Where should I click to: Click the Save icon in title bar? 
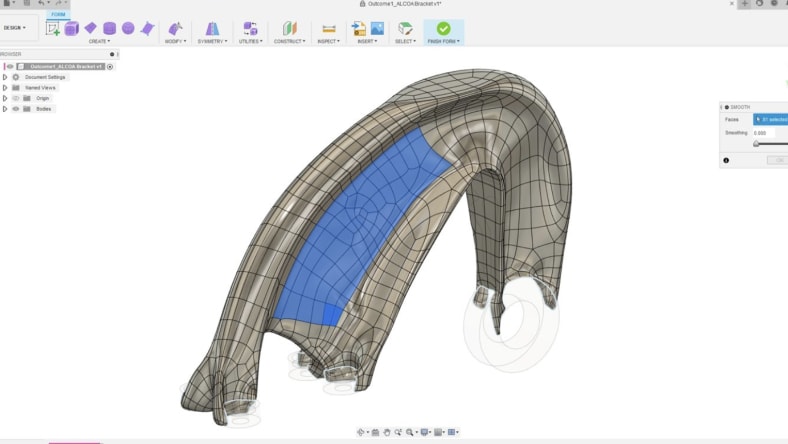pyautogui.click(x=27, y=3)
